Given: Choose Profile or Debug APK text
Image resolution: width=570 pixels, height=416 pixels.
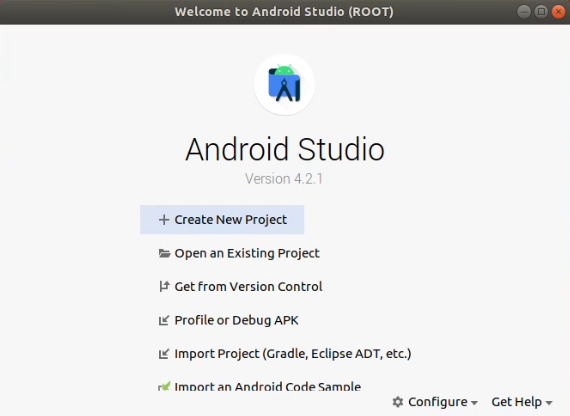Looking at the screenshot, I should [x=236, y=320].
